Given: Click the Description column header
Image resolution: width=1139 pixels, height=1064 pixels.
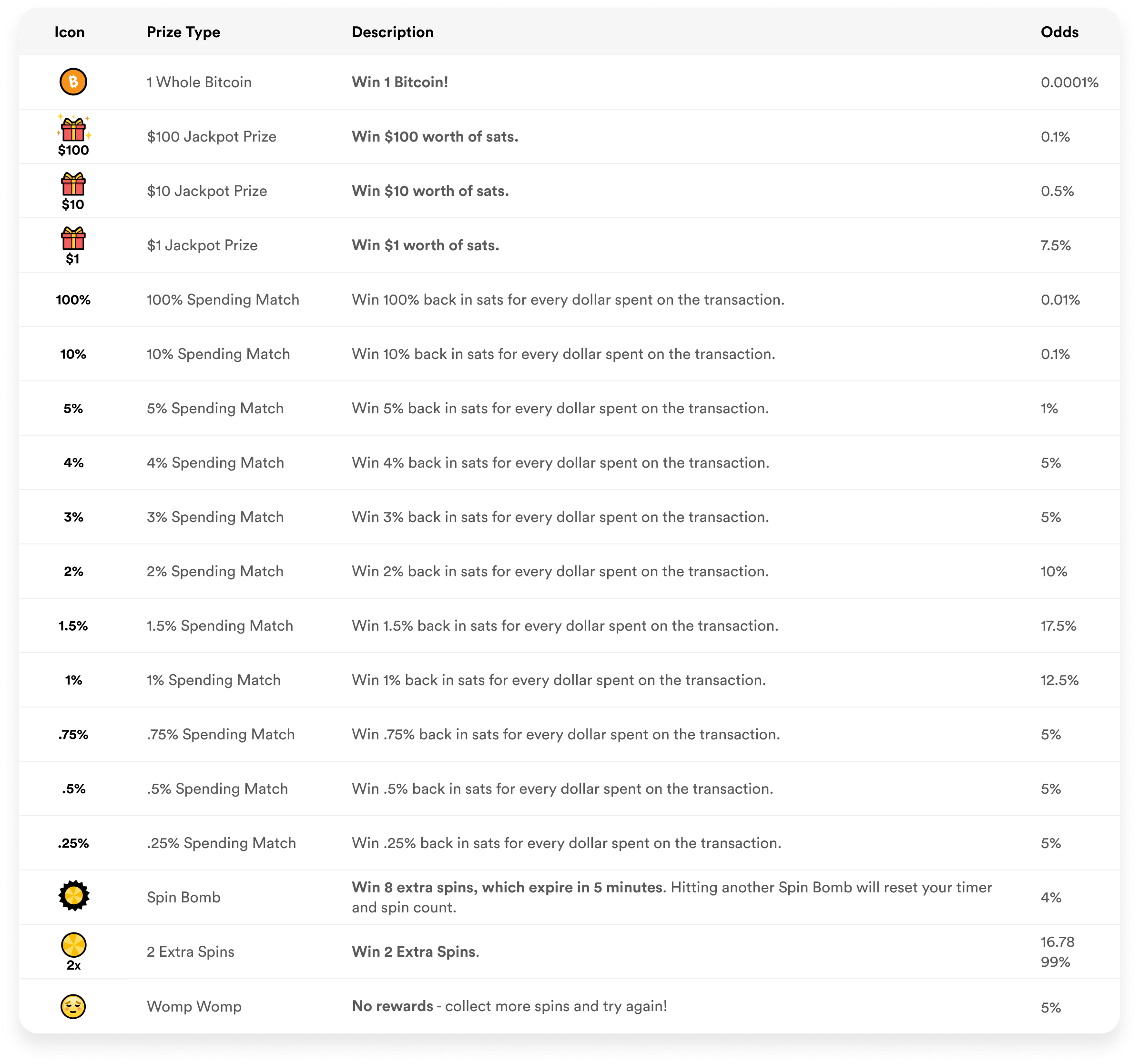Looking at the screenshot, I should coord(393,32).
